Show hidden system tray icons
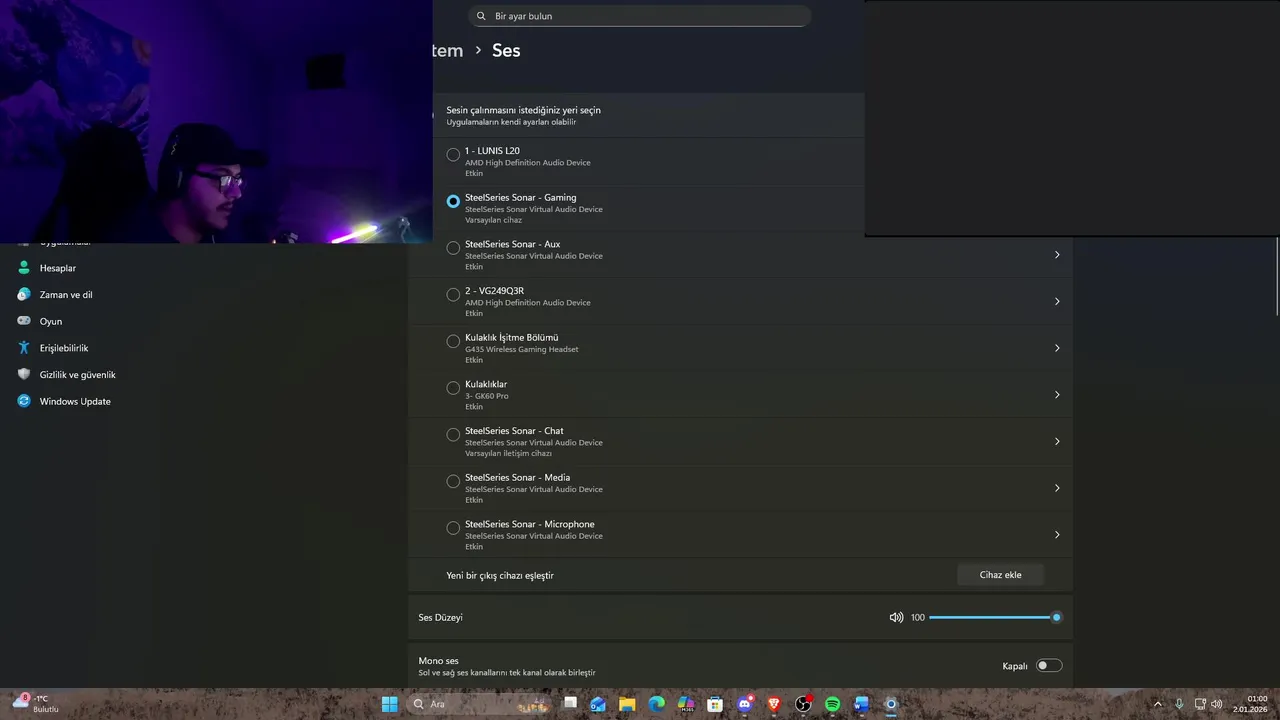The image size is (1280, 720). pos(1158,704)
